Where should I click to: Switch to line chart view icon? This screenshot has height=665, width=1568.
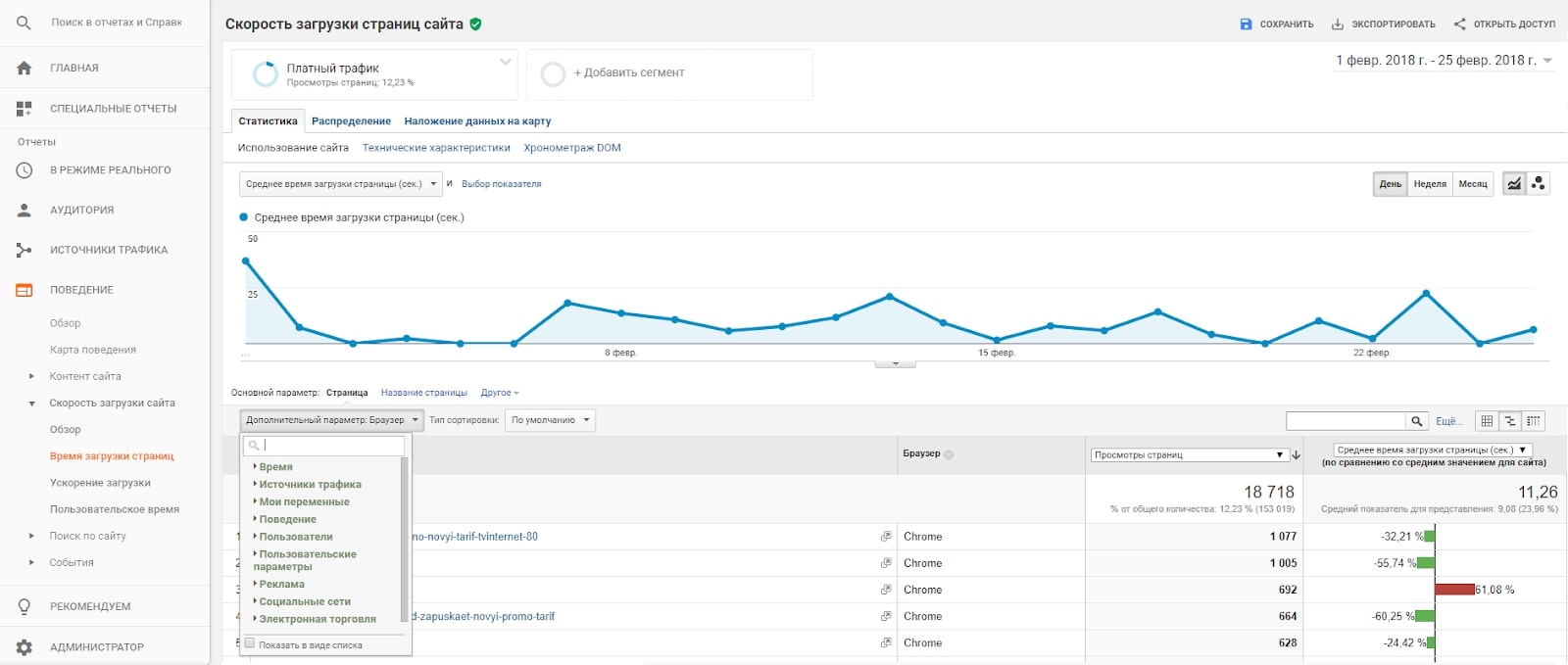click(x=1515, y=183)
